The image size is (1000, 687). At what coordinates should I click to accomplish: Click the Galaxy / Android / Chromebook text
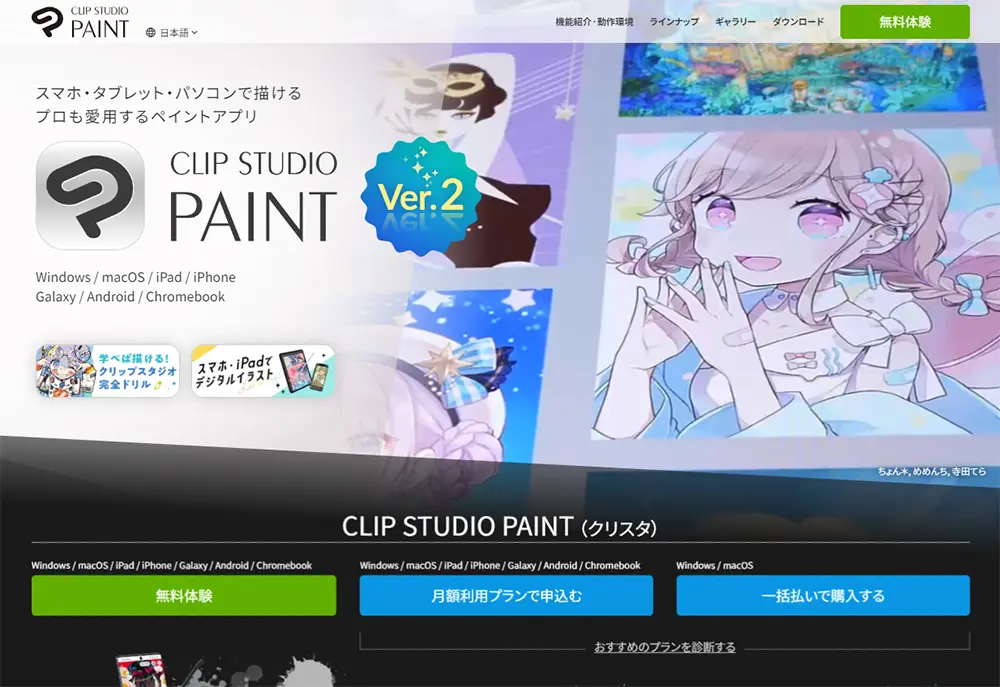130,297
